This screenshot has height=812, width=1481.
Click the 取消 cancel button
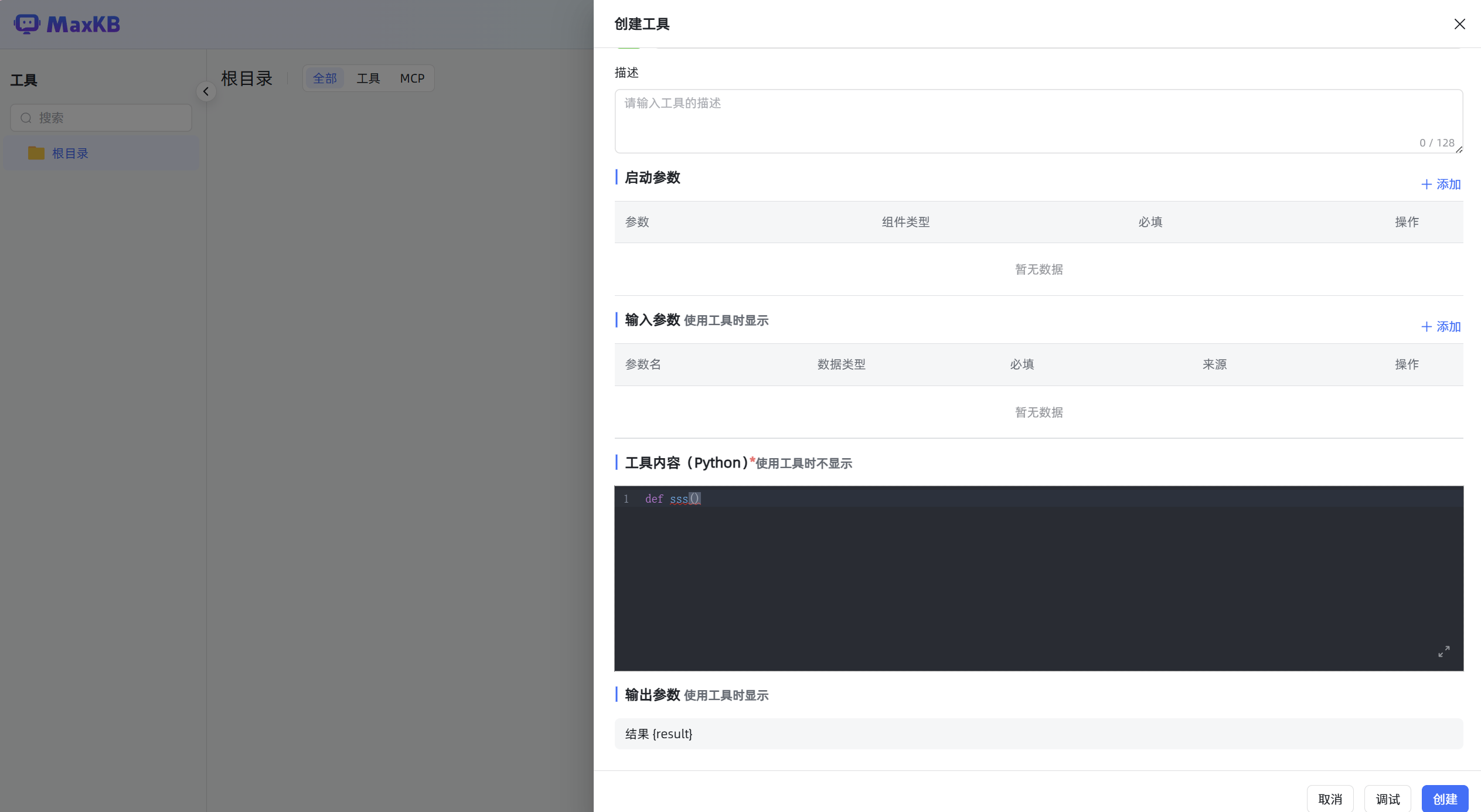click(1330, 799)
